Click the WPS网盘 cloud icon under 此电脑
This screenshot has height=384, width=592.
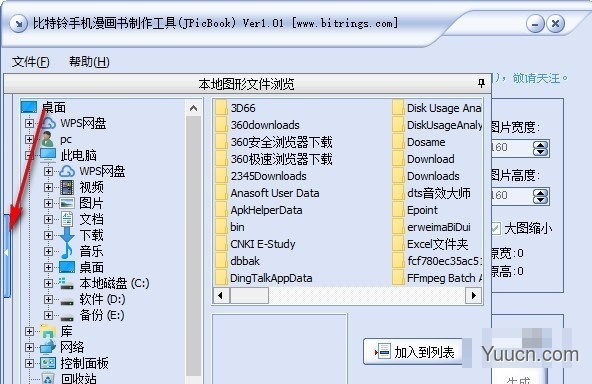pyautogui.click(x=67, y=171)
